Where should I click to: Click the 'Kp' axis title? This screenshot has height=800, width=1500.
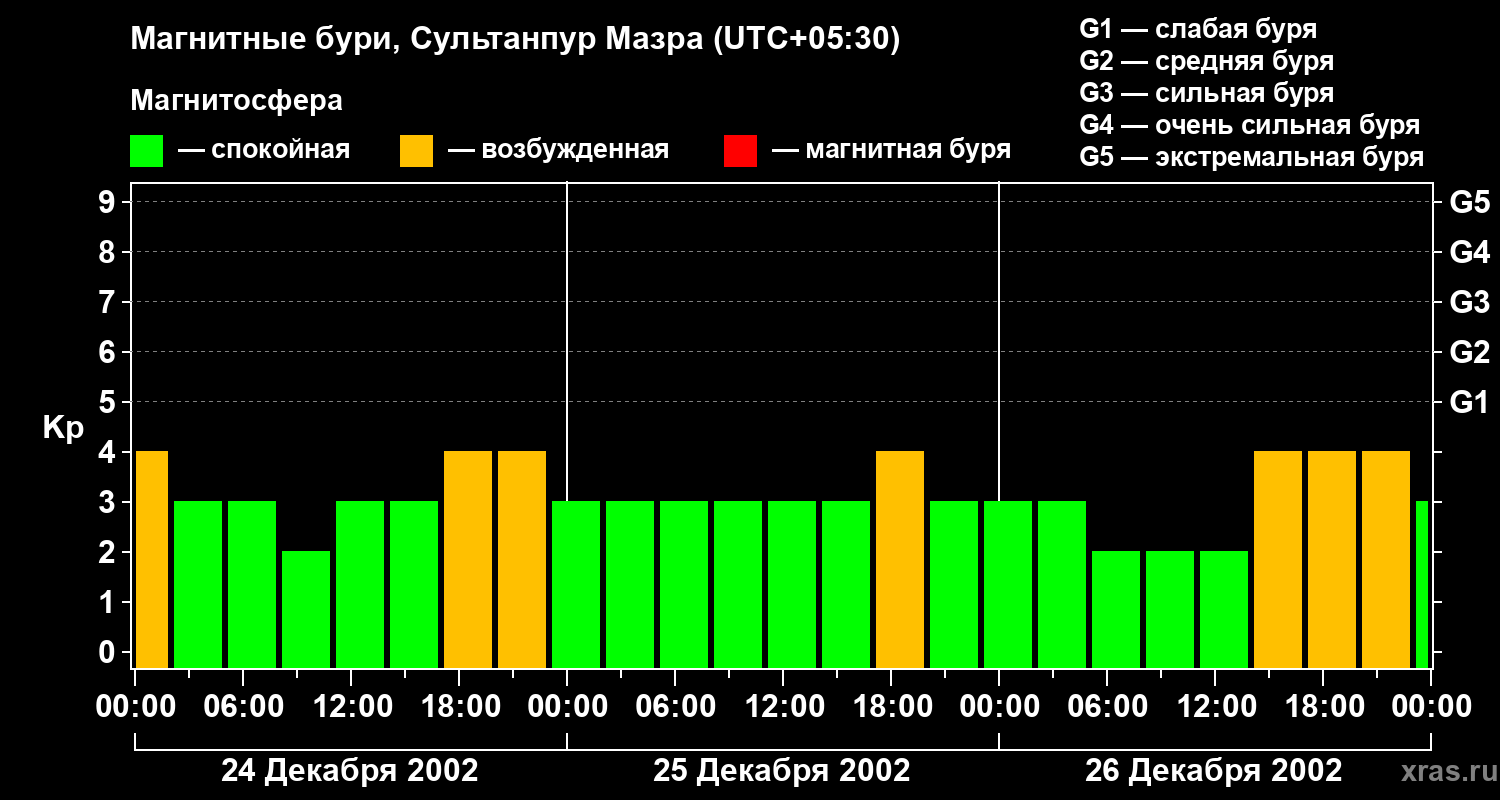coord(63,428)
